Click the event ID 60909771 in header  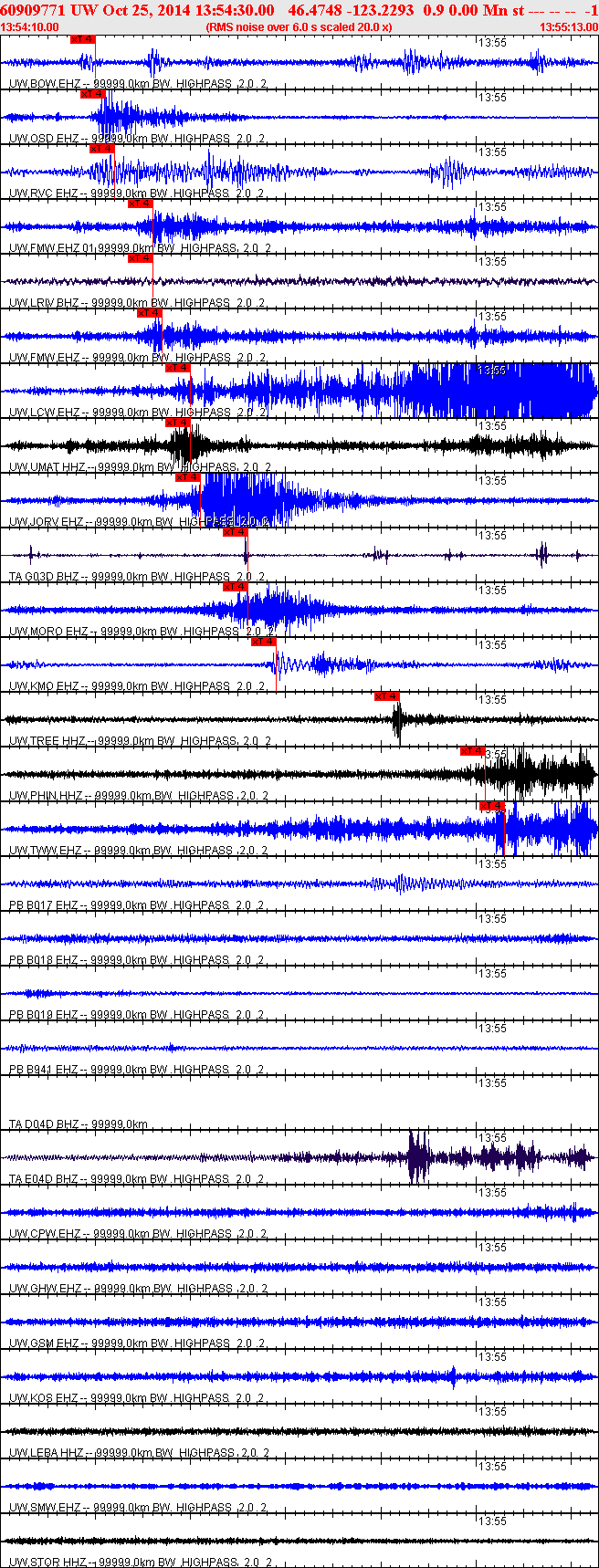pyautogui.click(x=33, y=9)
